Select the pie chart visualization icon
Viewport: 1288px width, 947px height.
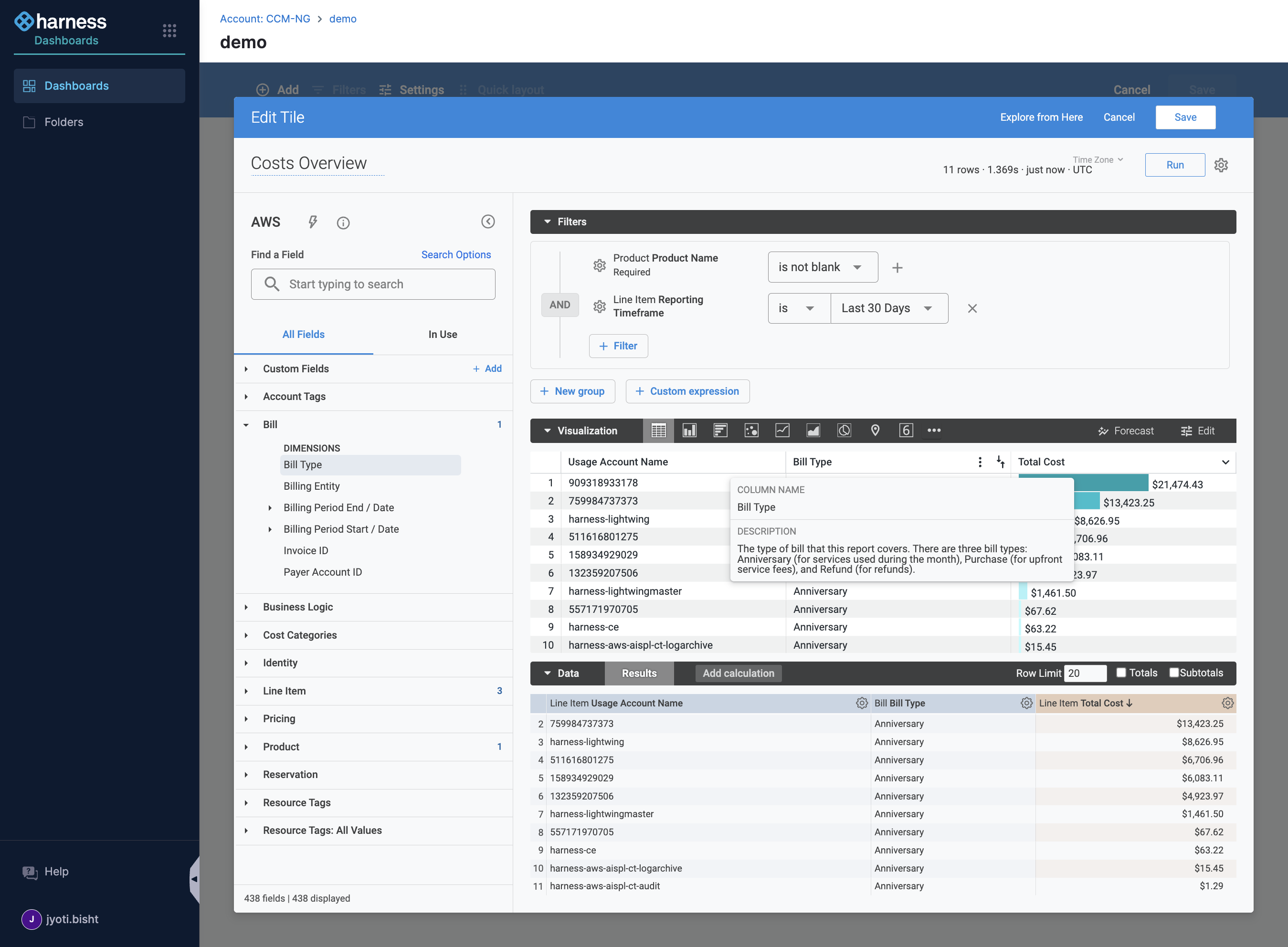tap(845, 431)
